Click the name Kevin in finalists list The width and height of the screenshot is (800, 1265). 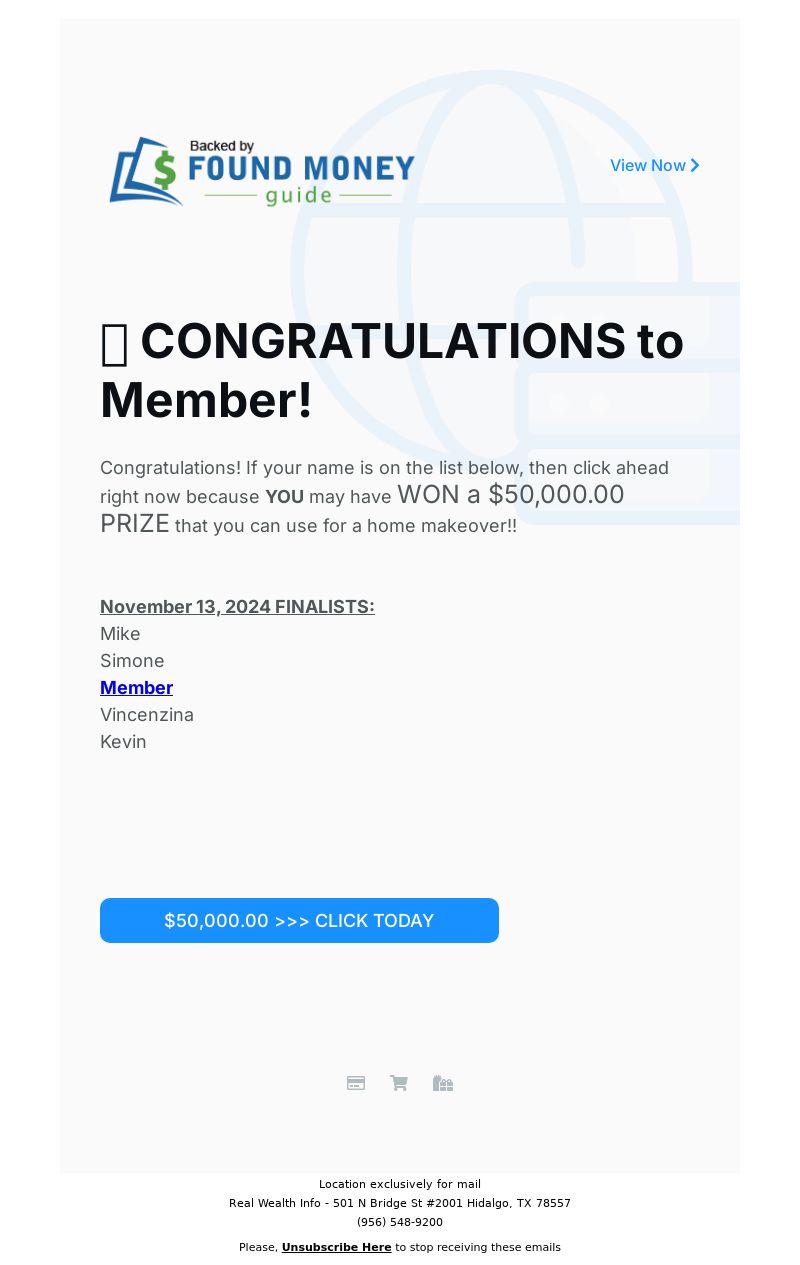123,742
